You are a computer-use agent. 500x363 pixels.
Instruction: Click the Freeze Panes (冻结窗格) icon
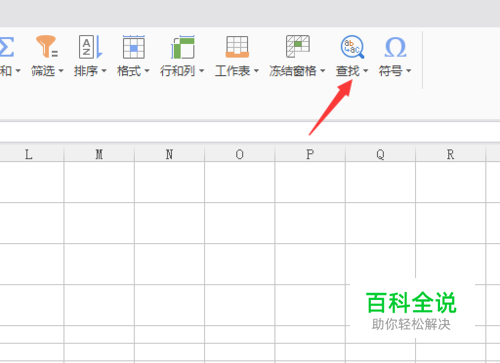click(298, 46)
